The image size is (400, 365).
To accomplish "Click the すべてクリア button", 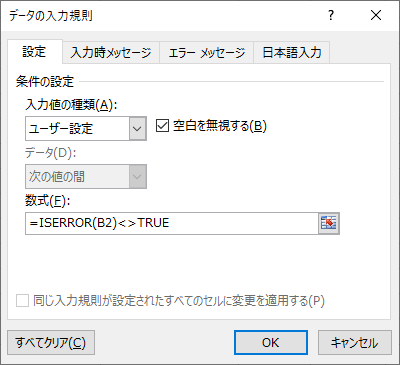I will (x=51, y=342).
